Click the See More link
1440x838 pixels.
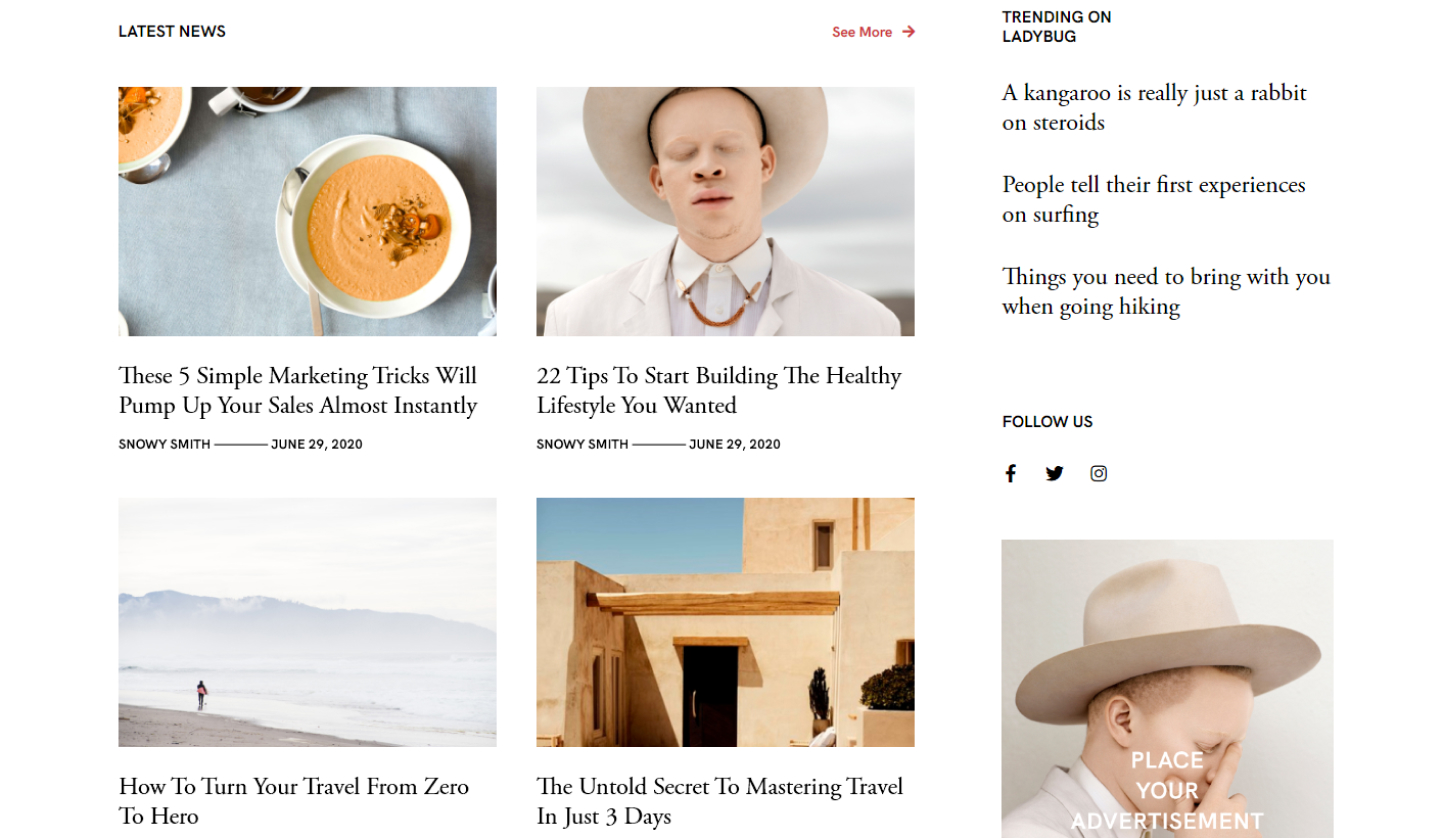coord(862,32)
